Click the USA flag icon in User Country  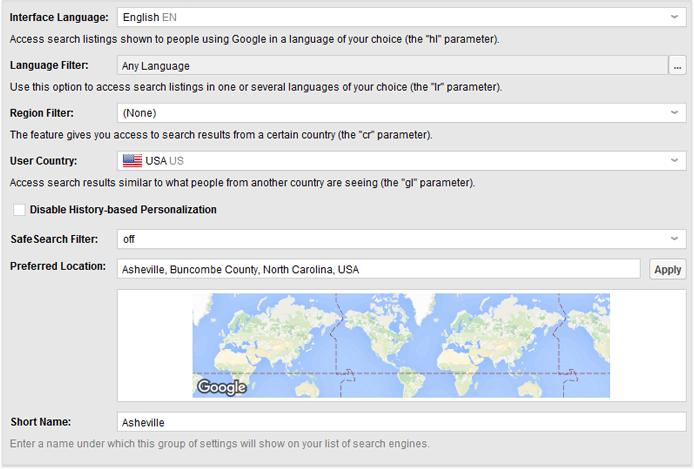[132, 161]
